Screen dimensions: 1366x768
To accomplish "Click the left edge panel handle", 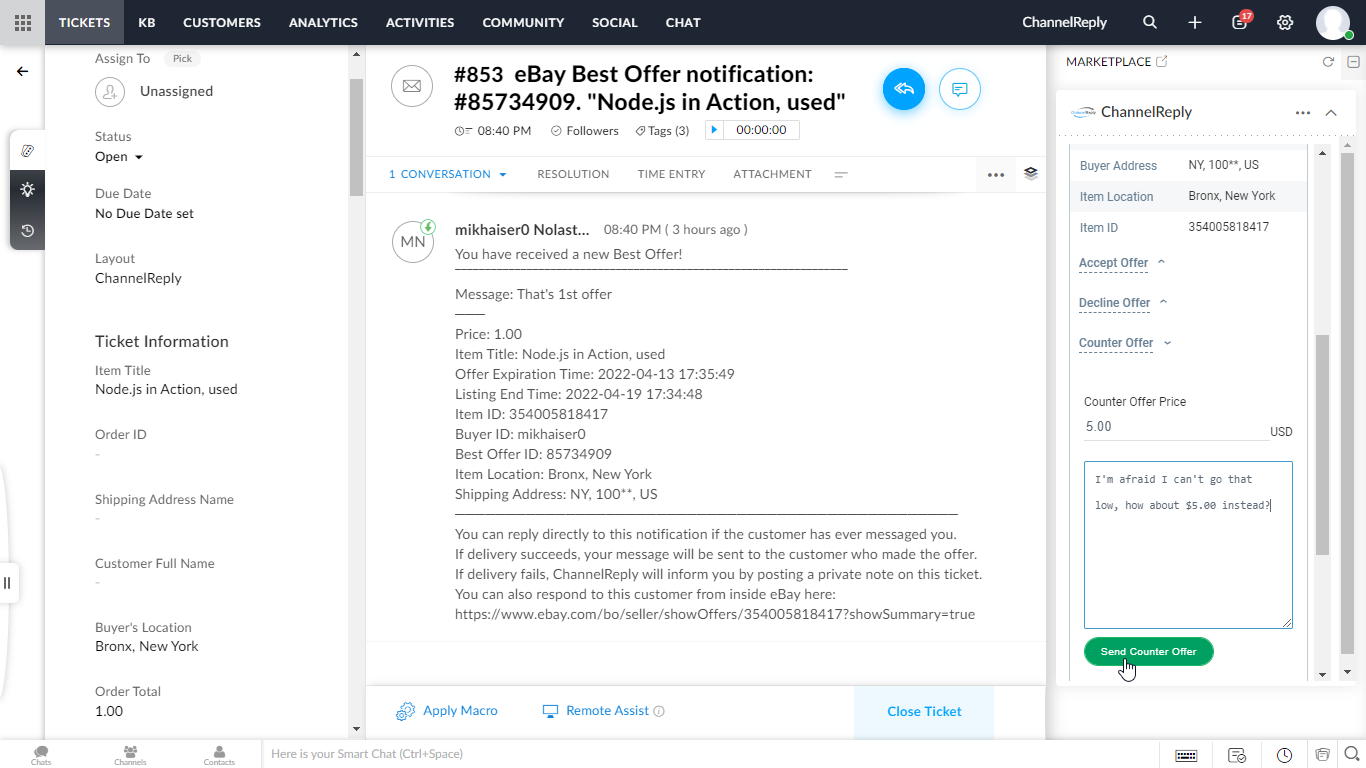I will pos(7,583).
